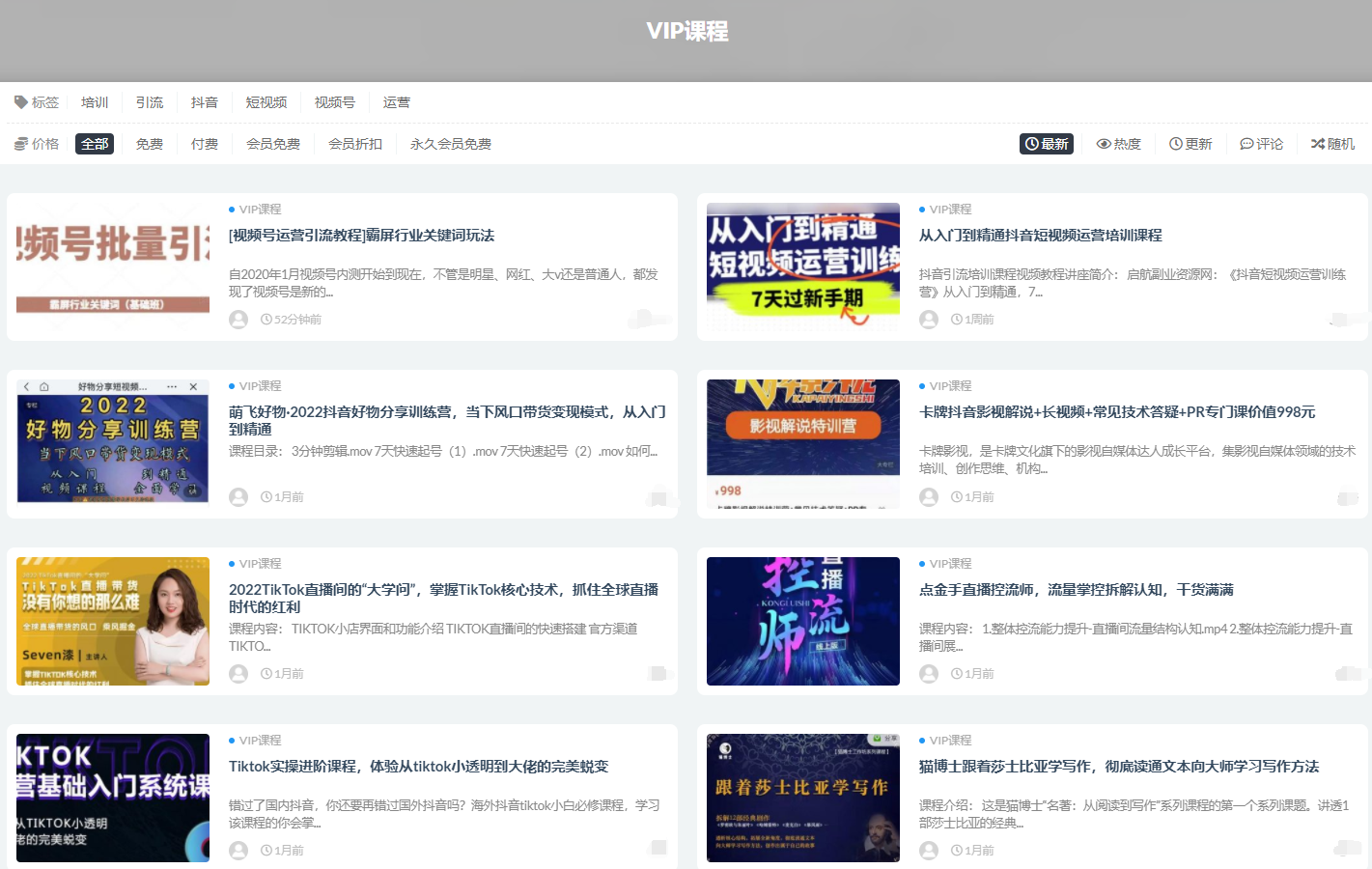
Task: Click description starting 卡牌影视, 是卡牌文化旗下
Action: [1137, 460]
